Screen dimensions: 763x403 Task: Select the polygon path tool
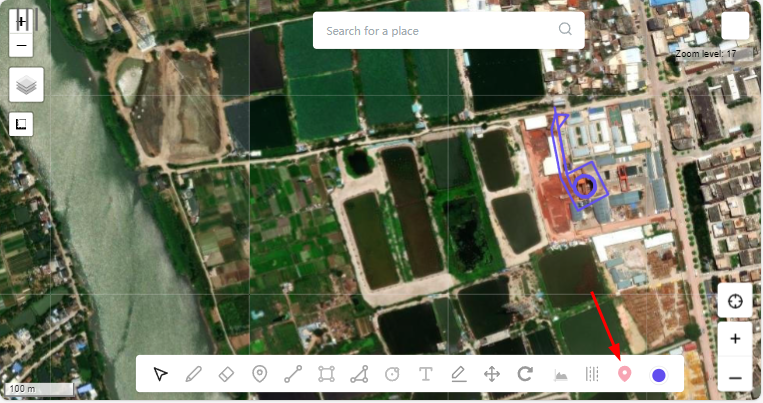pos(359,374)
